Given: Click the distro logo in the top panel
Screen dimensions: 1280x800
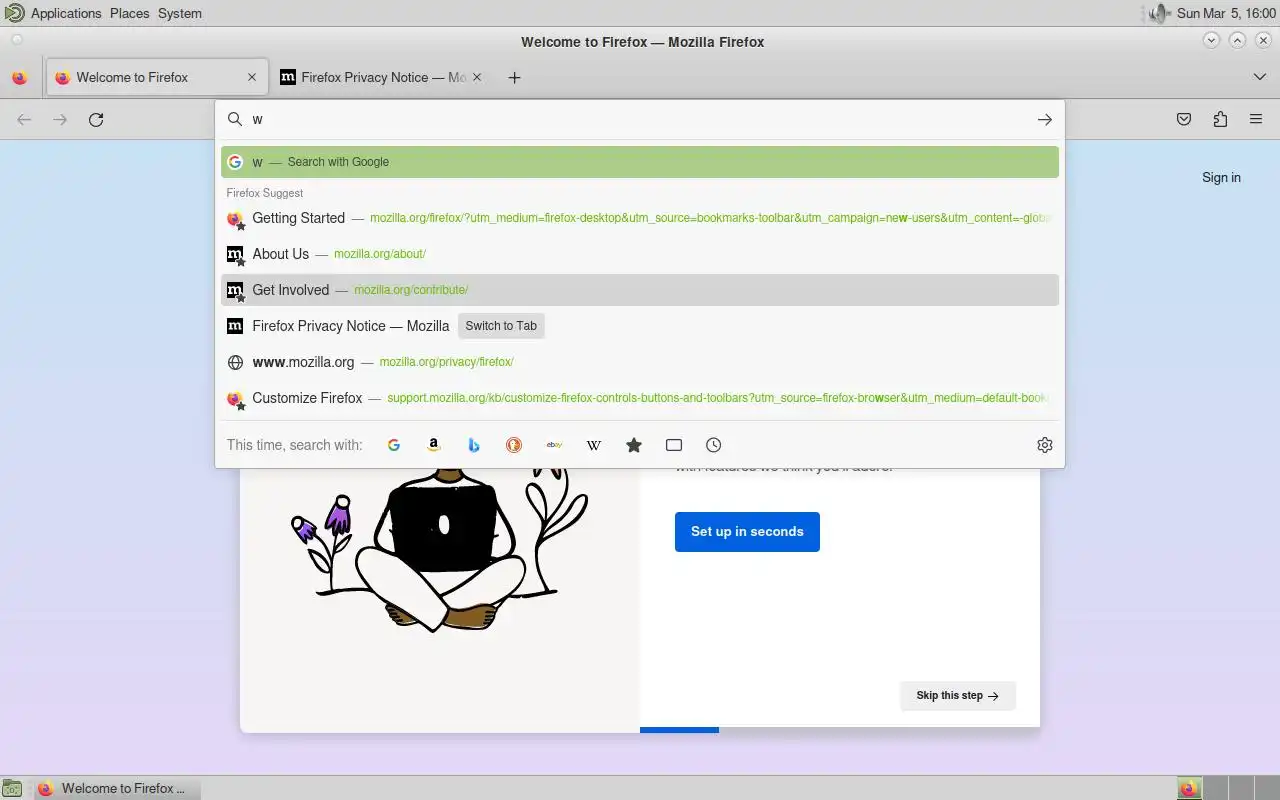Looking at the screenshot, I should click(x=15, y=13).
